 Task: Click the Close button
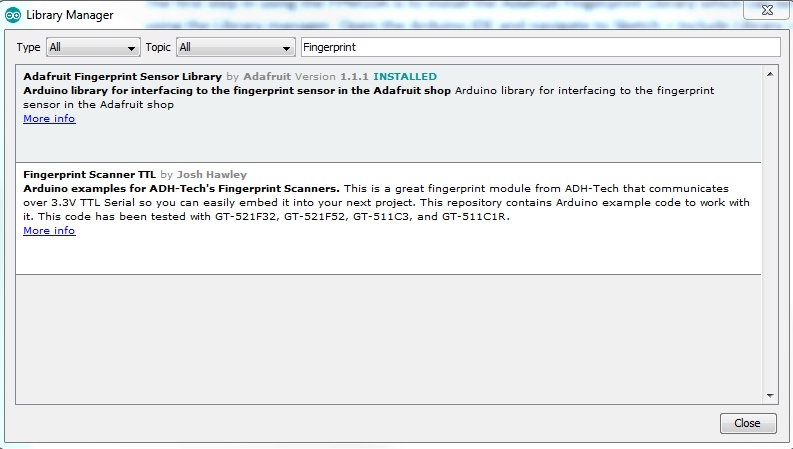[747, 423]
